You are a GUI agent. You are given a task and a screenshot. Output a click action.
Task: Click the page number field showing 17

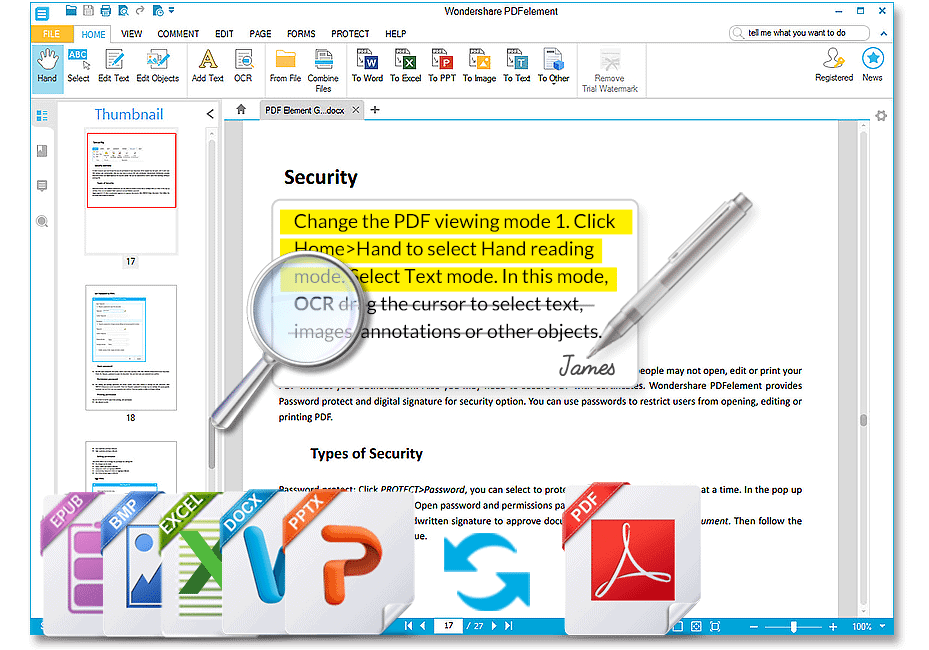click(449, 626)
